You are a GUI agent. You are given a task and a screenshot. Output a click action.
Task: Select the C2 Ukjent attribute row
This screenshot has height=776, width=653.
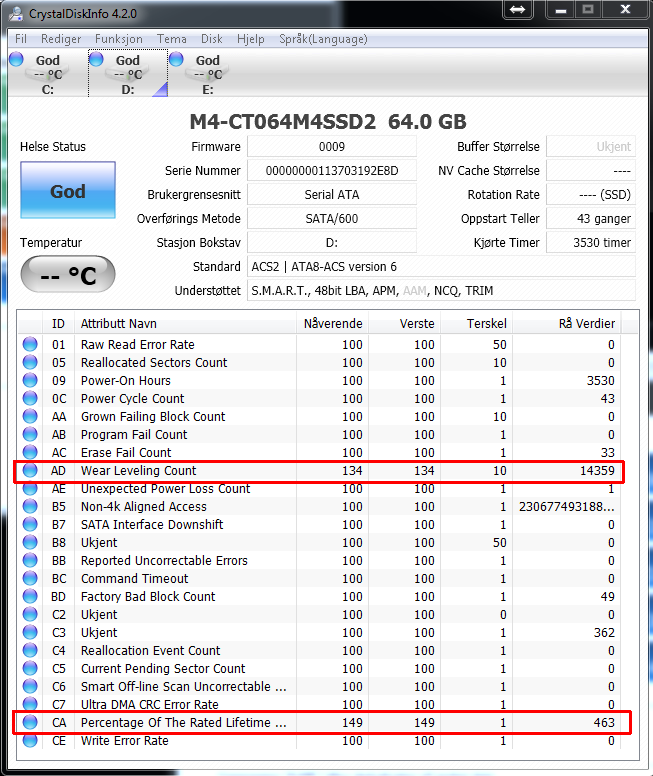320,614
